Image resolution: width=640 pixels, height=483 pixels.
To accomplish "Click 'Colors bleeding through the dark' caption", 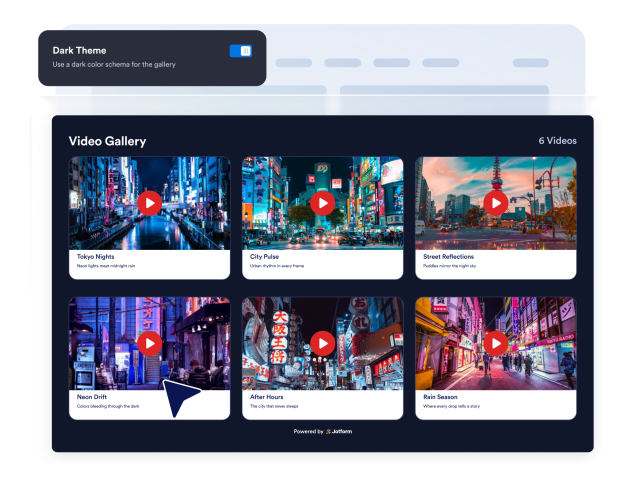I will click(108, 406).
